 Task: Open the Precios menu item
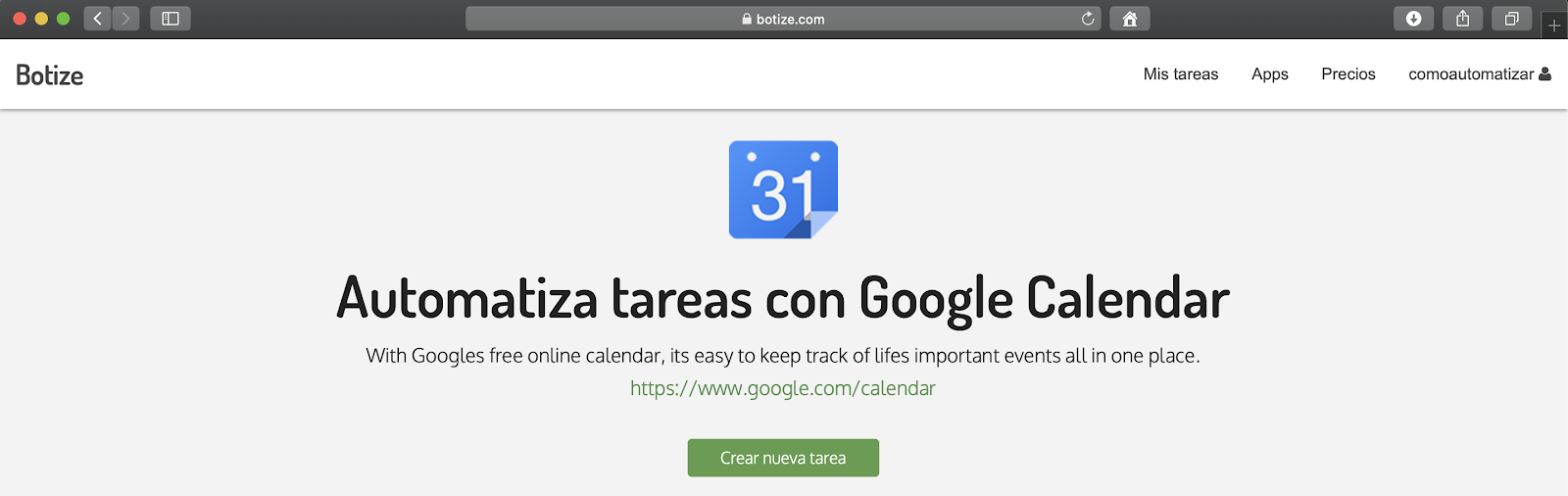[1348, 74]
